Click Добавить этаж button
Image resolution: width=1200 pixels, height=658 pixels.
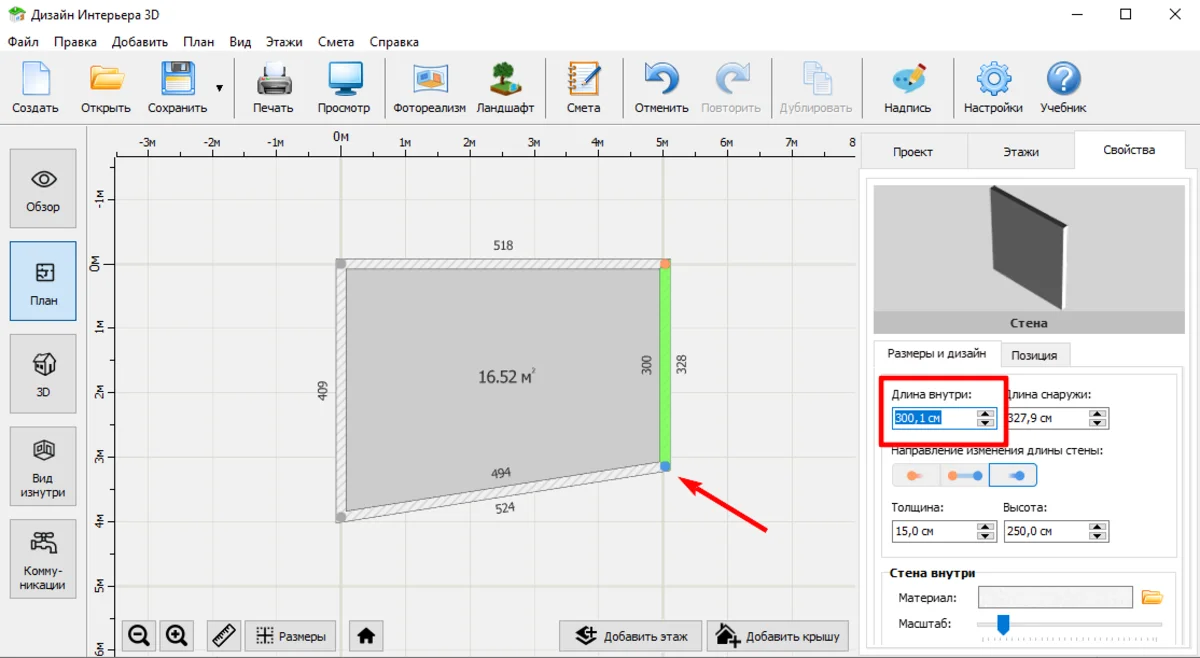pos(630,635)
